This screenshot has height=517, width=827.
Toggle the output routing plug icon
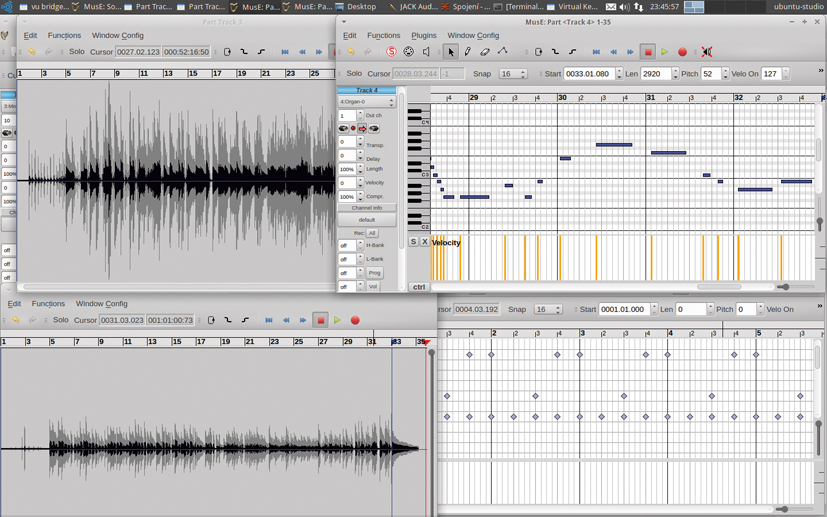[374, 128]
